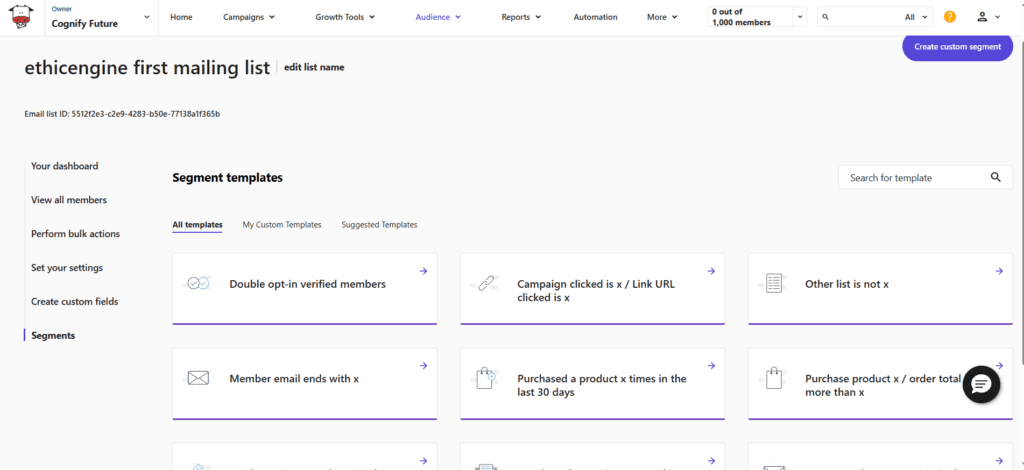Expand the Cognify Future account dropdown

point(148,17)
